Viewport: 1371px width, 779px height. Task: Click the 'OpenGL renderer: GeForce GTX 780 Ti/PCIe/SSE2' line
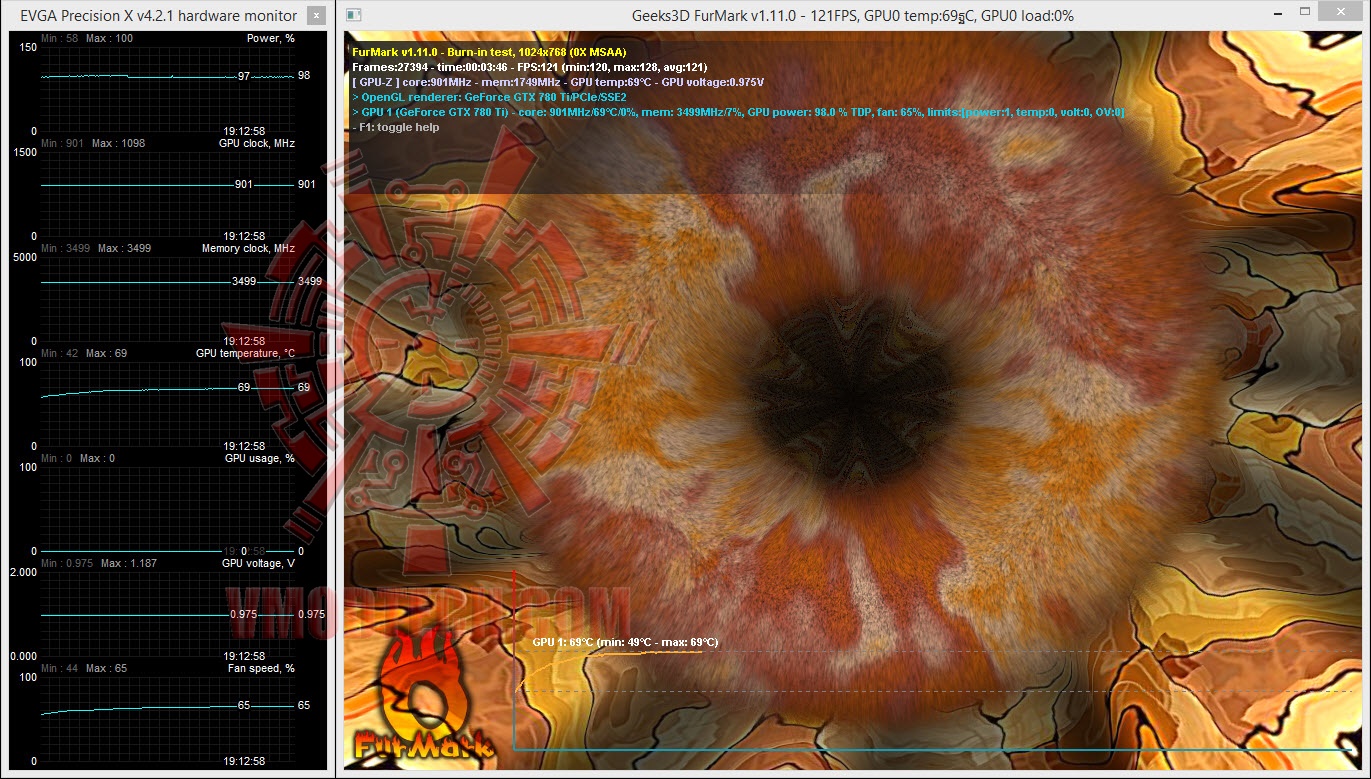pos(489,97)
